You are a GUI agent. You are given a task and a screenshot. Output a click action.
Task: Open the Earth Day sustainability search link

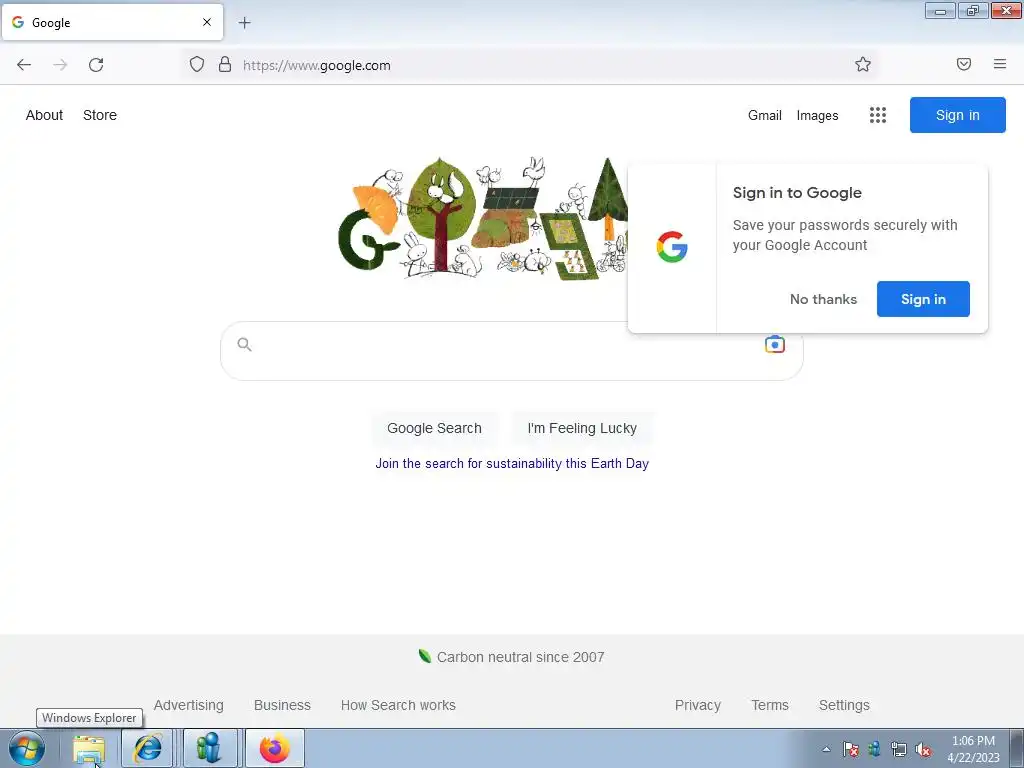pos(512,464)
